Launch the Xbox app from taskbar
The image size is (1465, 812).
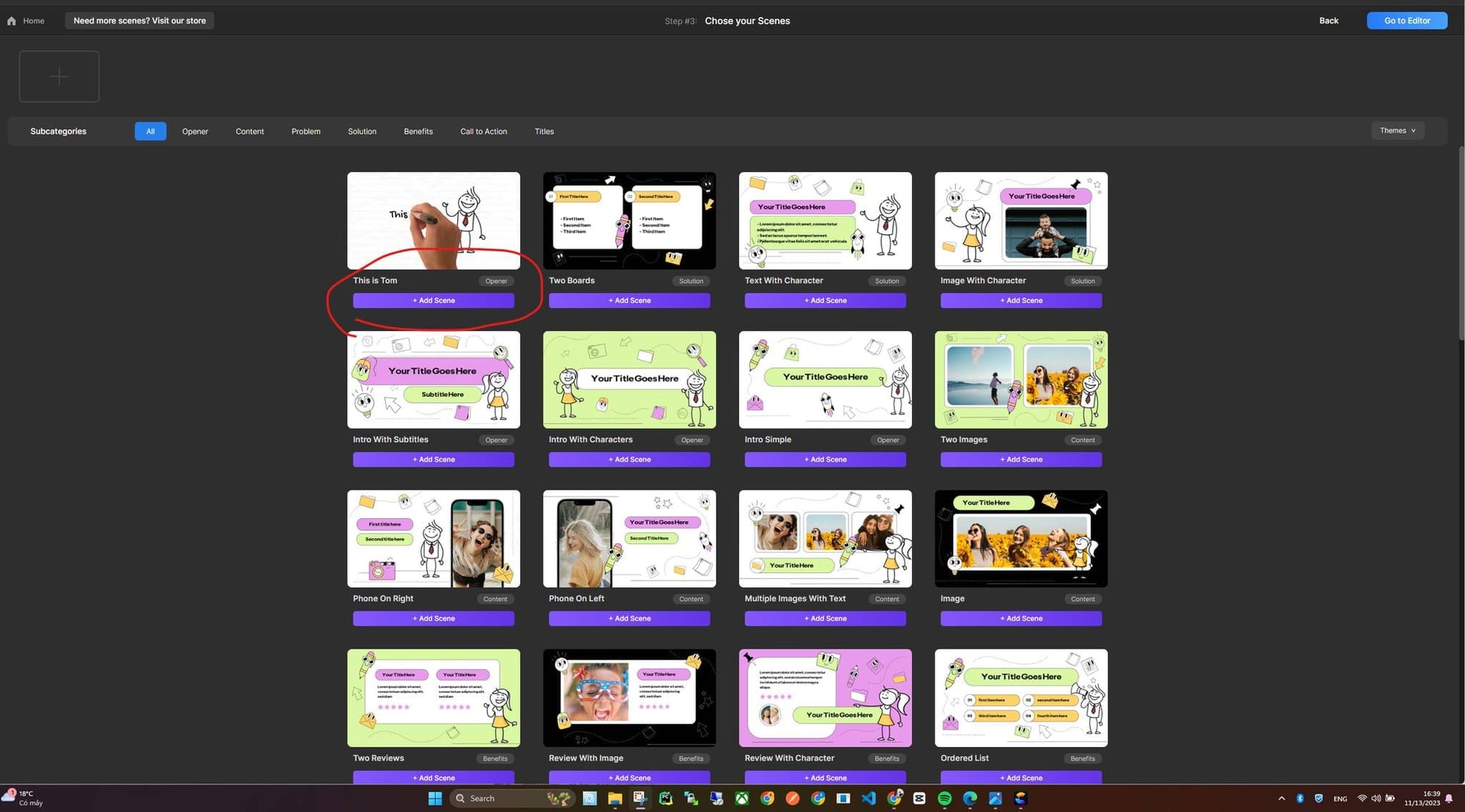[742, 798]
